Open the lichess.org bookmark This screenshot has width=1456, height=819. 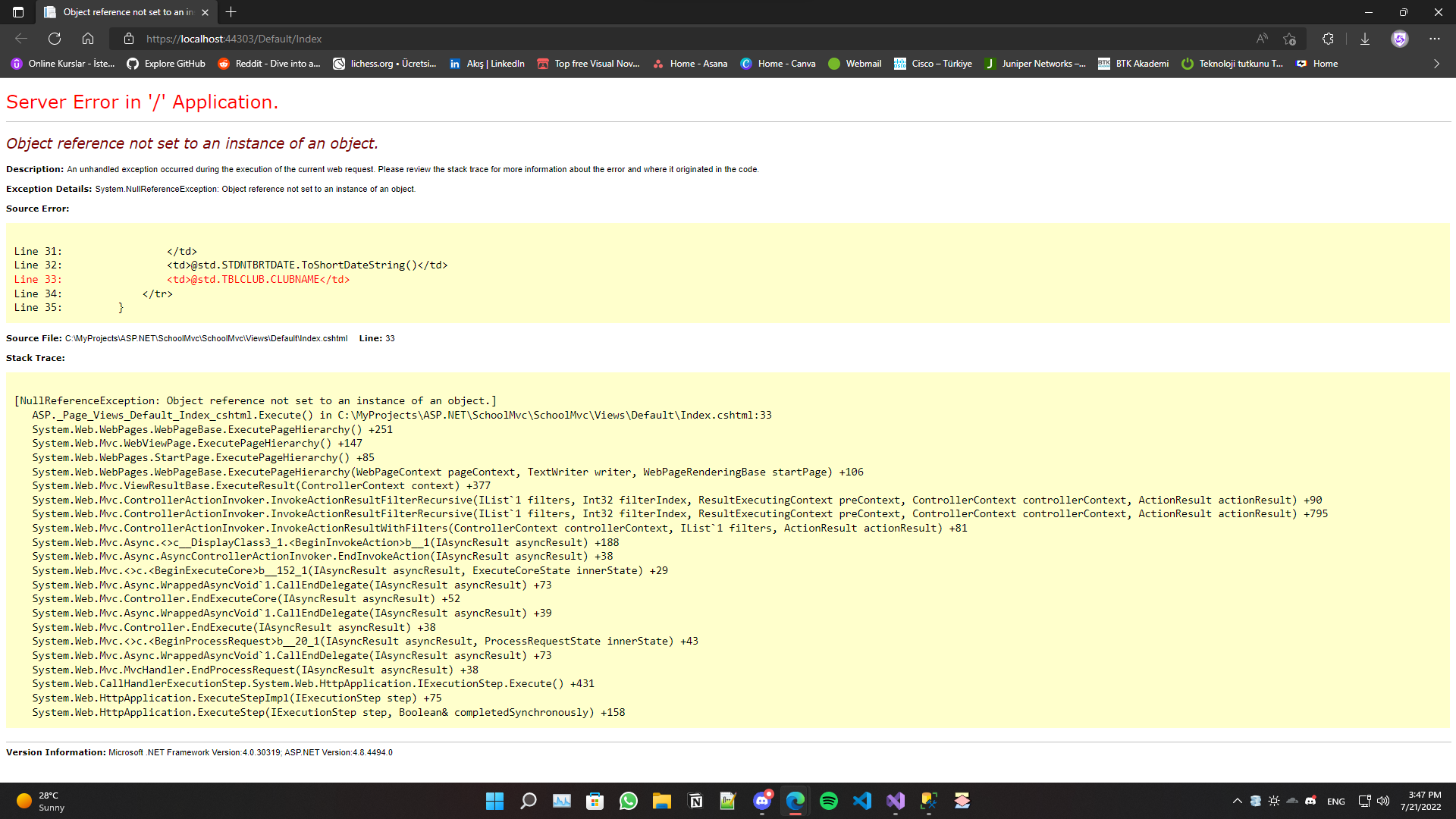click(385, 64)
